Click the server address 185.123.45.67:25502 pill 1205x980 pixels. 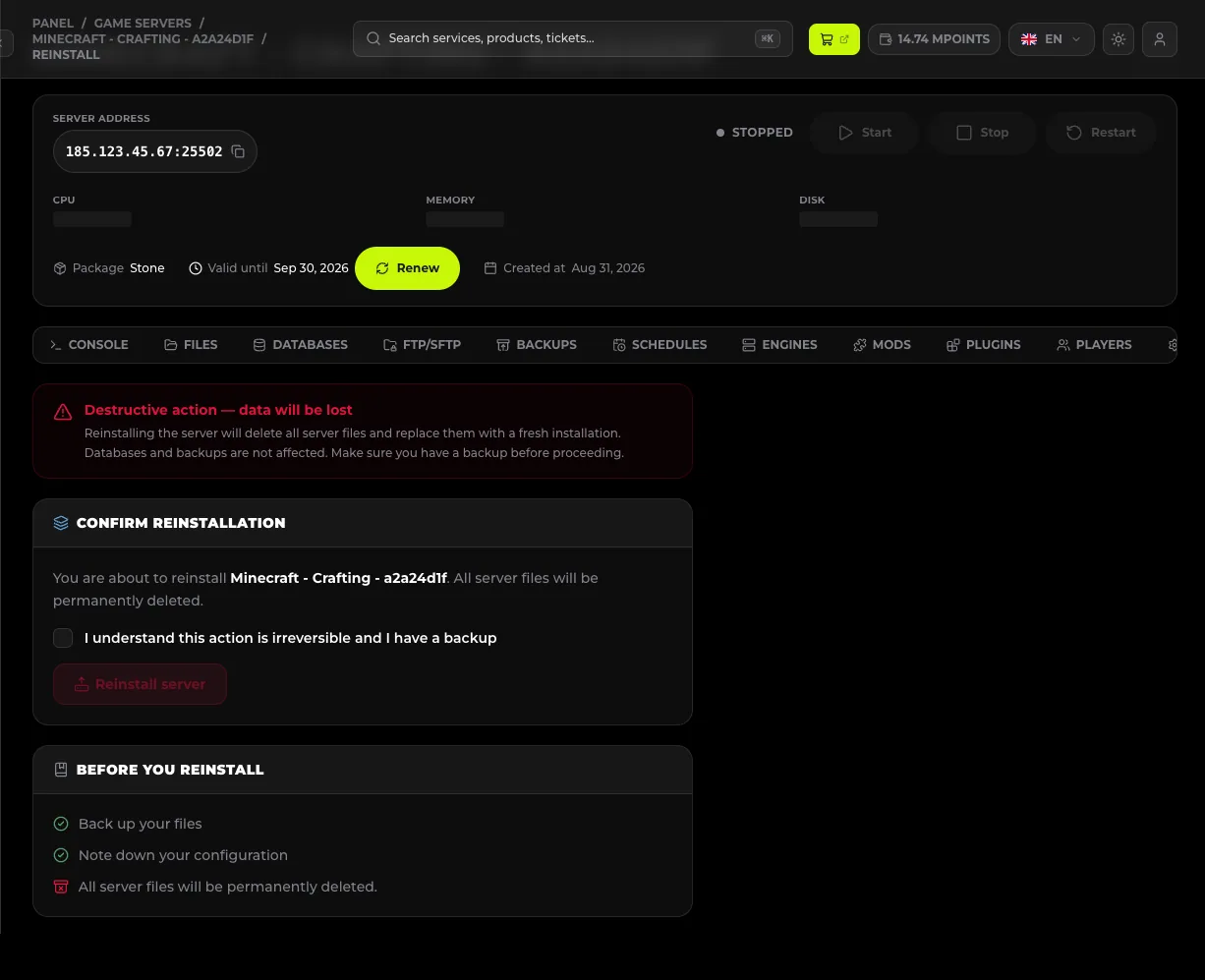pos(155,151)
